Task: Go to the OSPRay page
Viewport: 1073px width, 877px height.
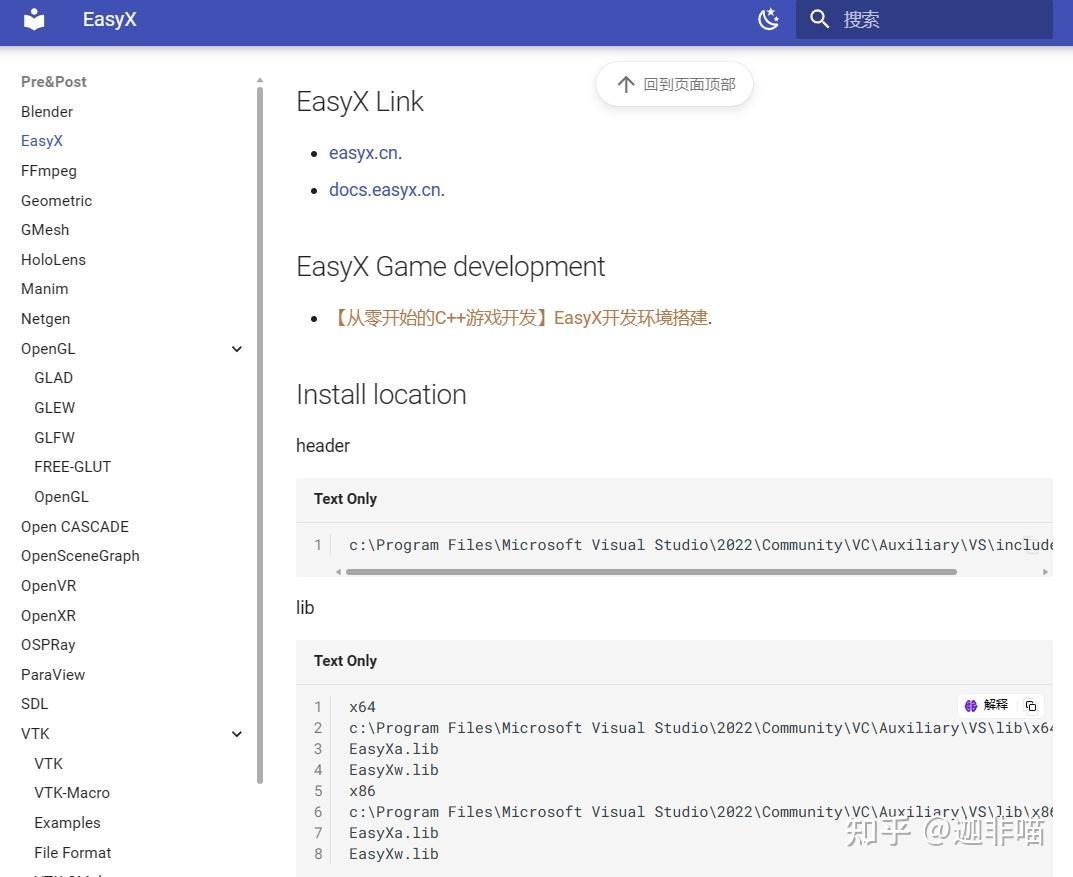Action: click(48, 645)
